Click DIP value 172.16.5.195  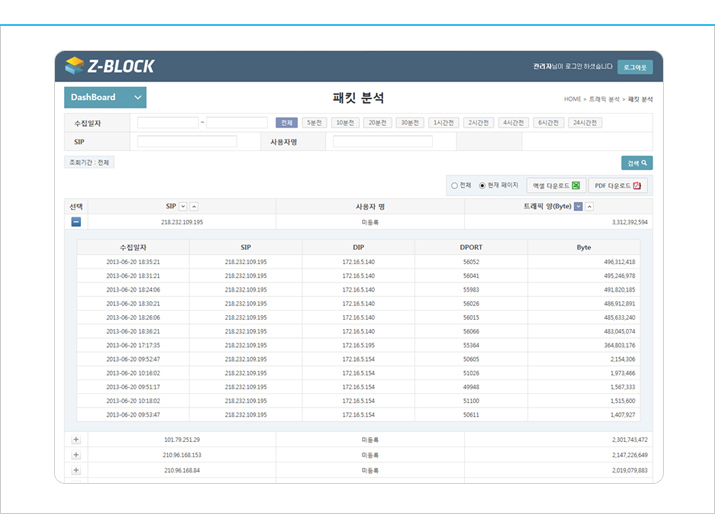pyautogui.click(x=358, y=345)
